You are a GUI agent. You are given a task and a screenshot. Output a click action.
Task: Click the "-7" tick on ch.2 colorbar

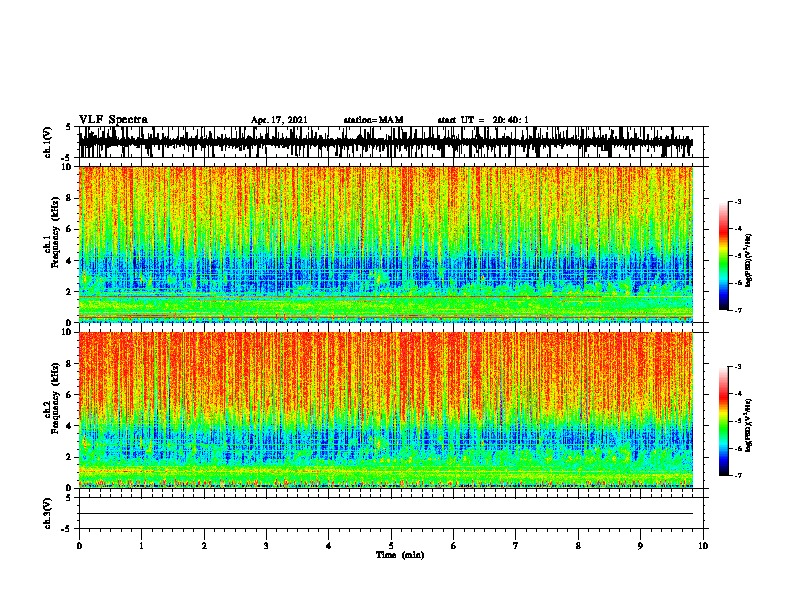coord(738,476)
